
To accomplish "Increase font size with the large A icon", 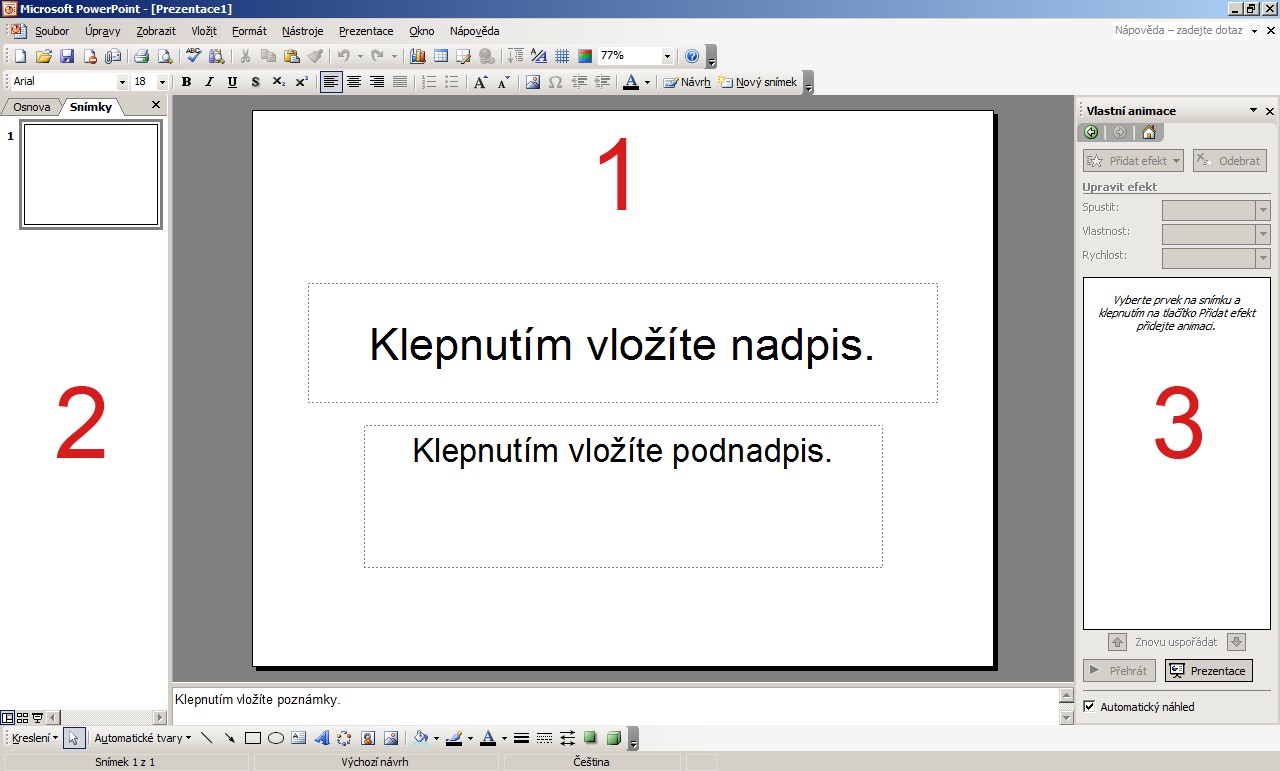I will point(480,82).
